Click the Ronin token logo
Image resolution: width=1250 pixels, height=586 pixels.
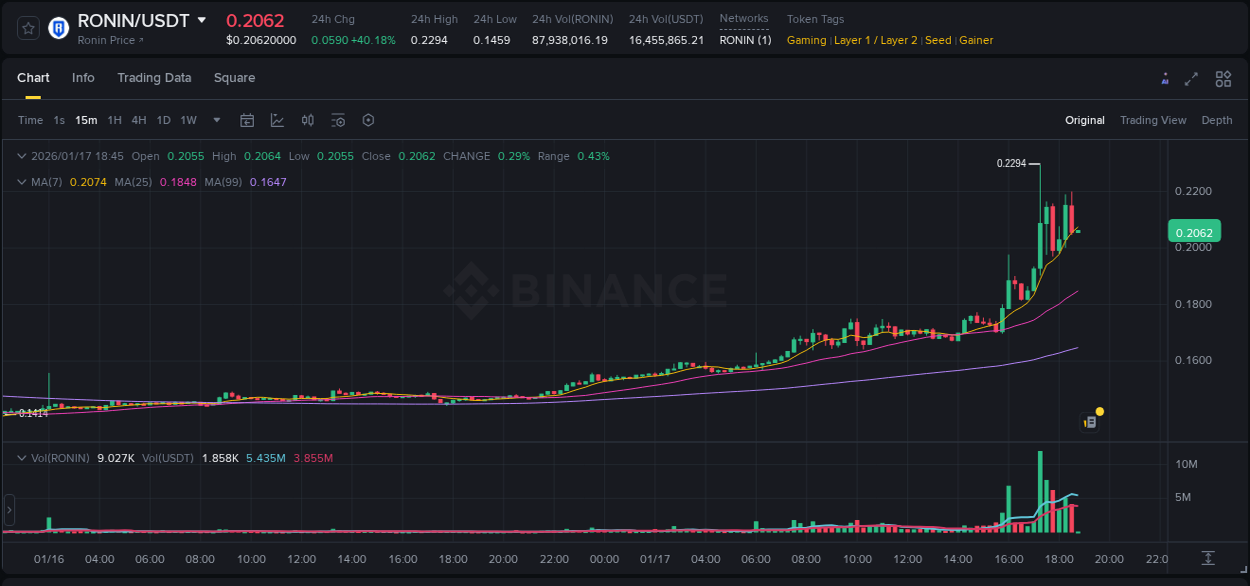coord(58,28)
